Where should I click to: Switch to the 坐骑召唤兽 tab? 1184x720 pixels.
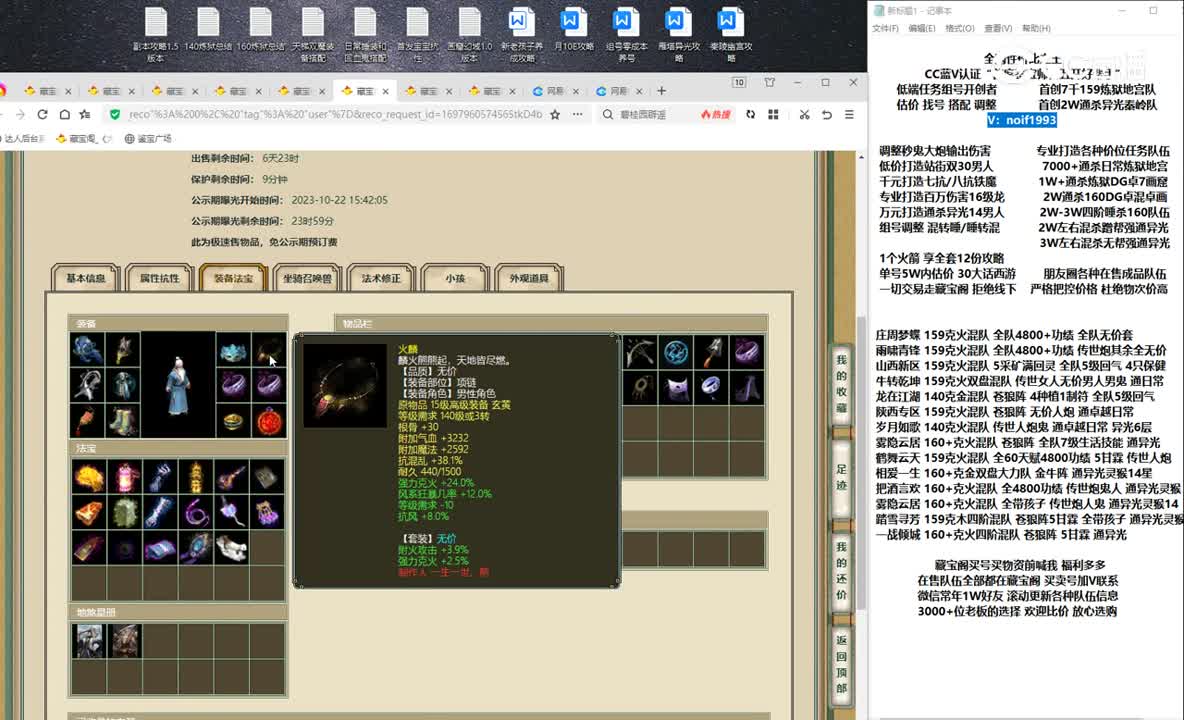pos(307,278)
